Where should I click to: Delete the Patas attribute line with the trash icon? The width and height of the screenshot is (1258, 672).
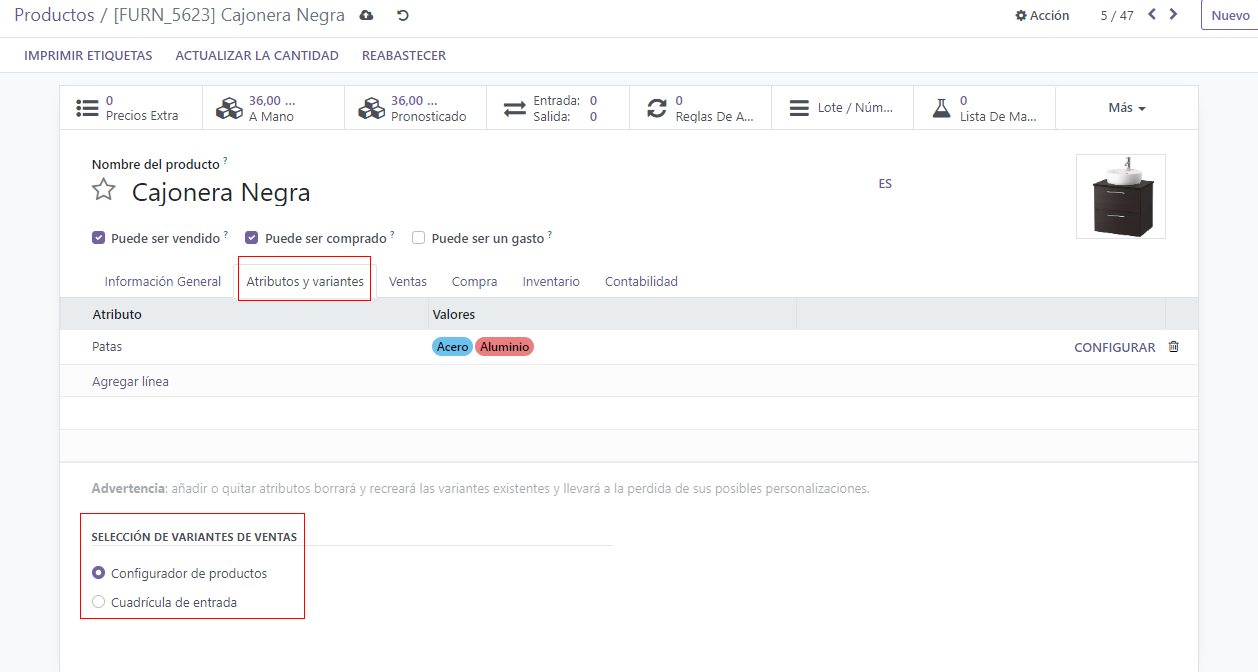click(x=1174, y=347)
